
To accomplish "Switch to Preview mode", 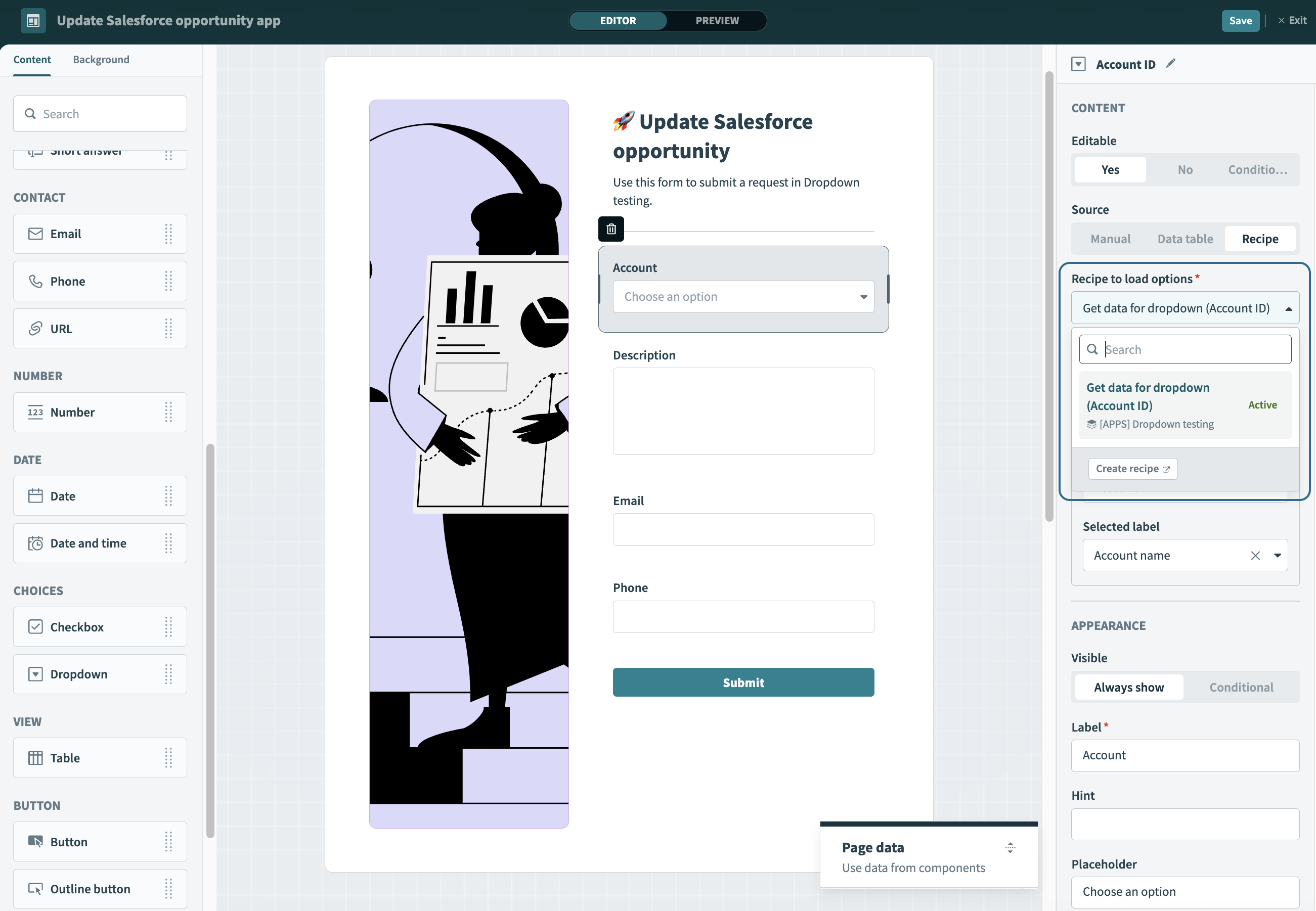I will pyautogui.click(x=718, y=20).
